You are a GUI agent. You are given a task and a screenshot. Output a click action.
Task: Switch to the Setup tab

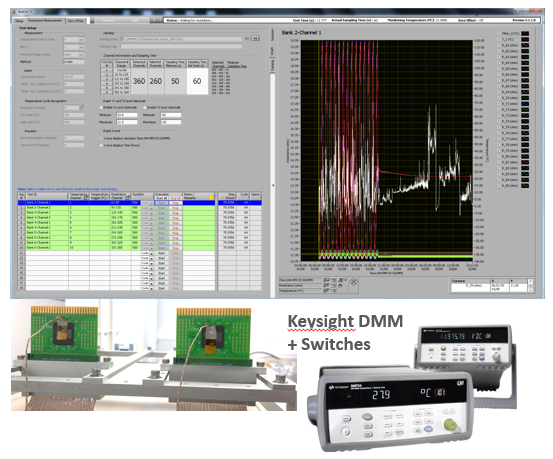click(19, 21)
